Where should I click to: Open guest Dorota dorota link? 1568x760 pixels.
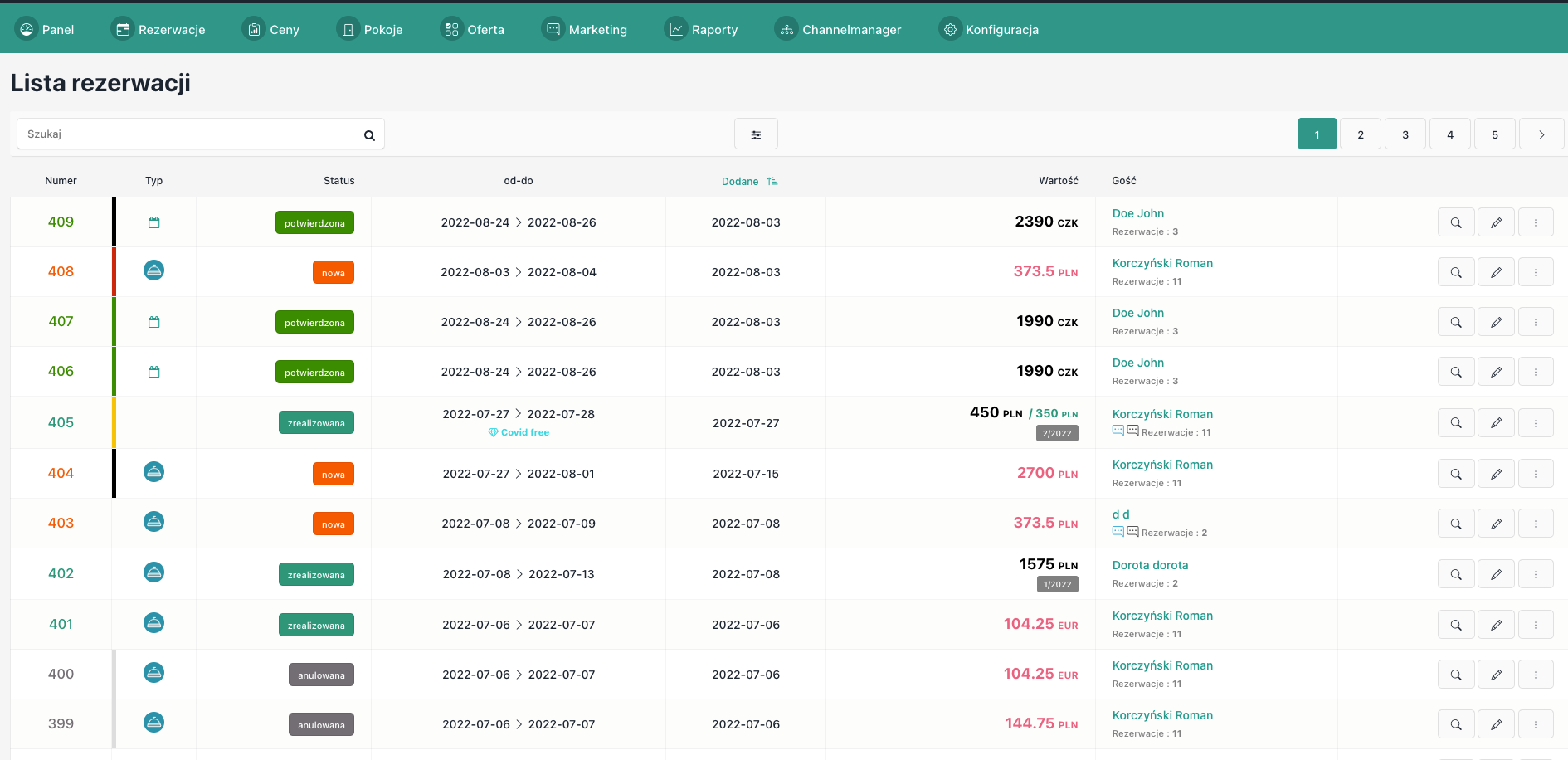click(1150, 565)
